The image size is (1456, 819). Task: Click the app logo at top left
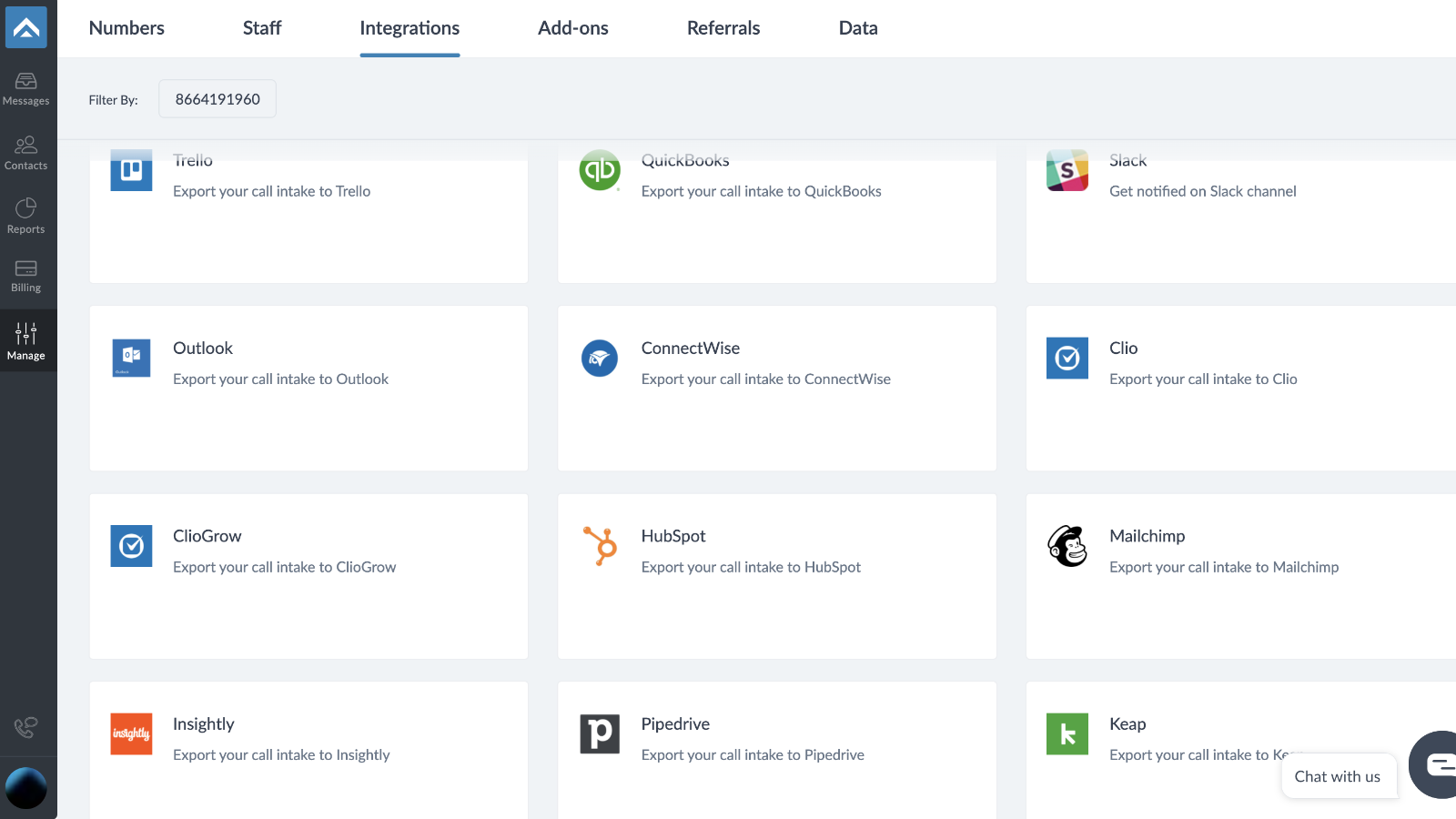pos(27,27)
